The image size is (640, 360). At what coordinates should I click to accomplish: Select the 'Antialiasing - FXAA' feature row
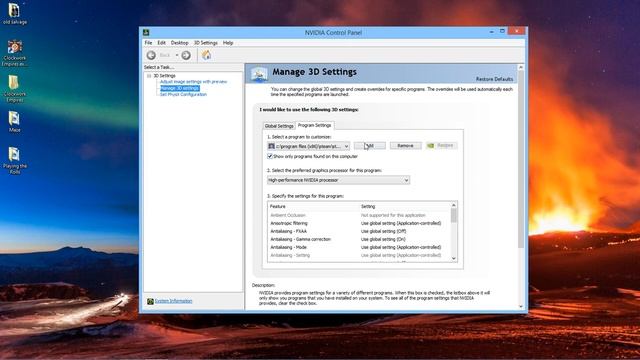point(359,231)
